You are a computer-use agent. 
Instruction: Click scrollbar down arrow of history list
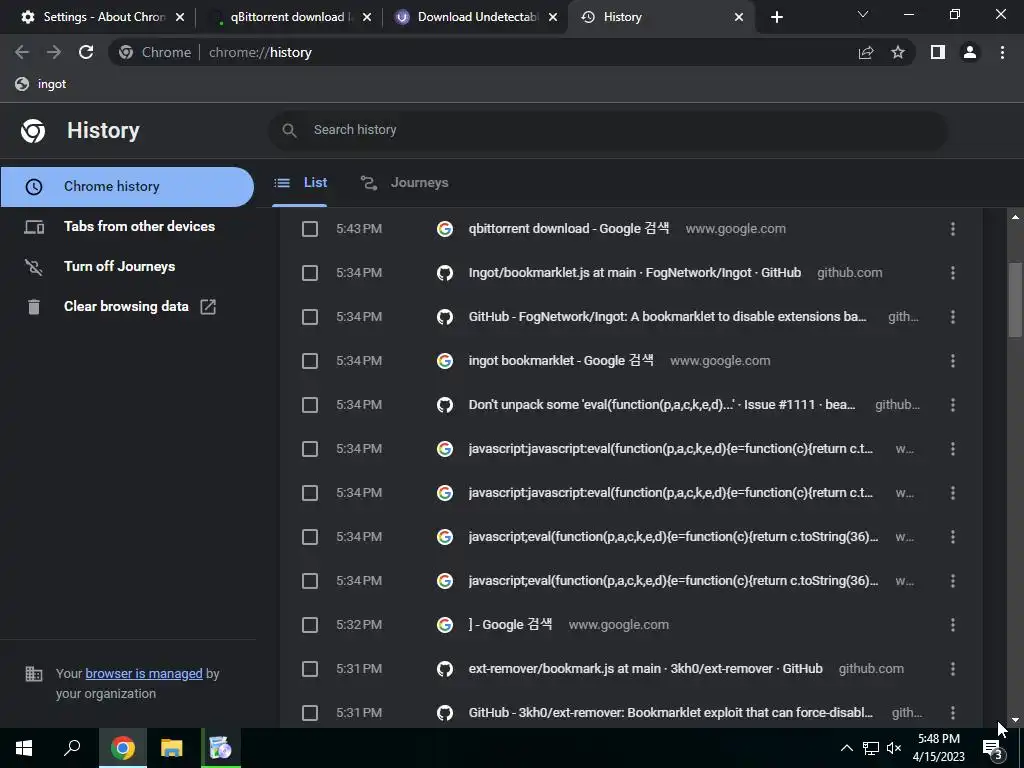1015,720
